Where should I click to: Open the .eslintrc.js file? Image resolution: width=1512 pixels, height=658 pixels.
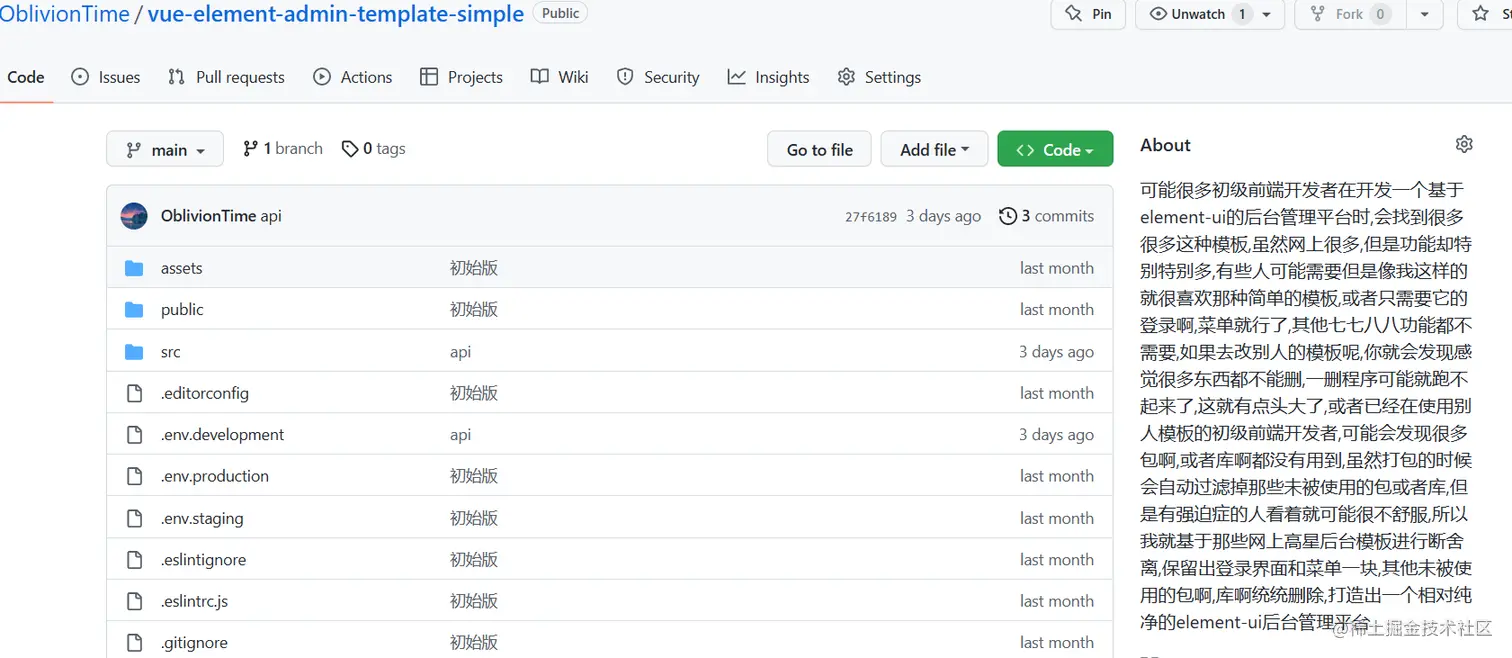click(195, 601)
